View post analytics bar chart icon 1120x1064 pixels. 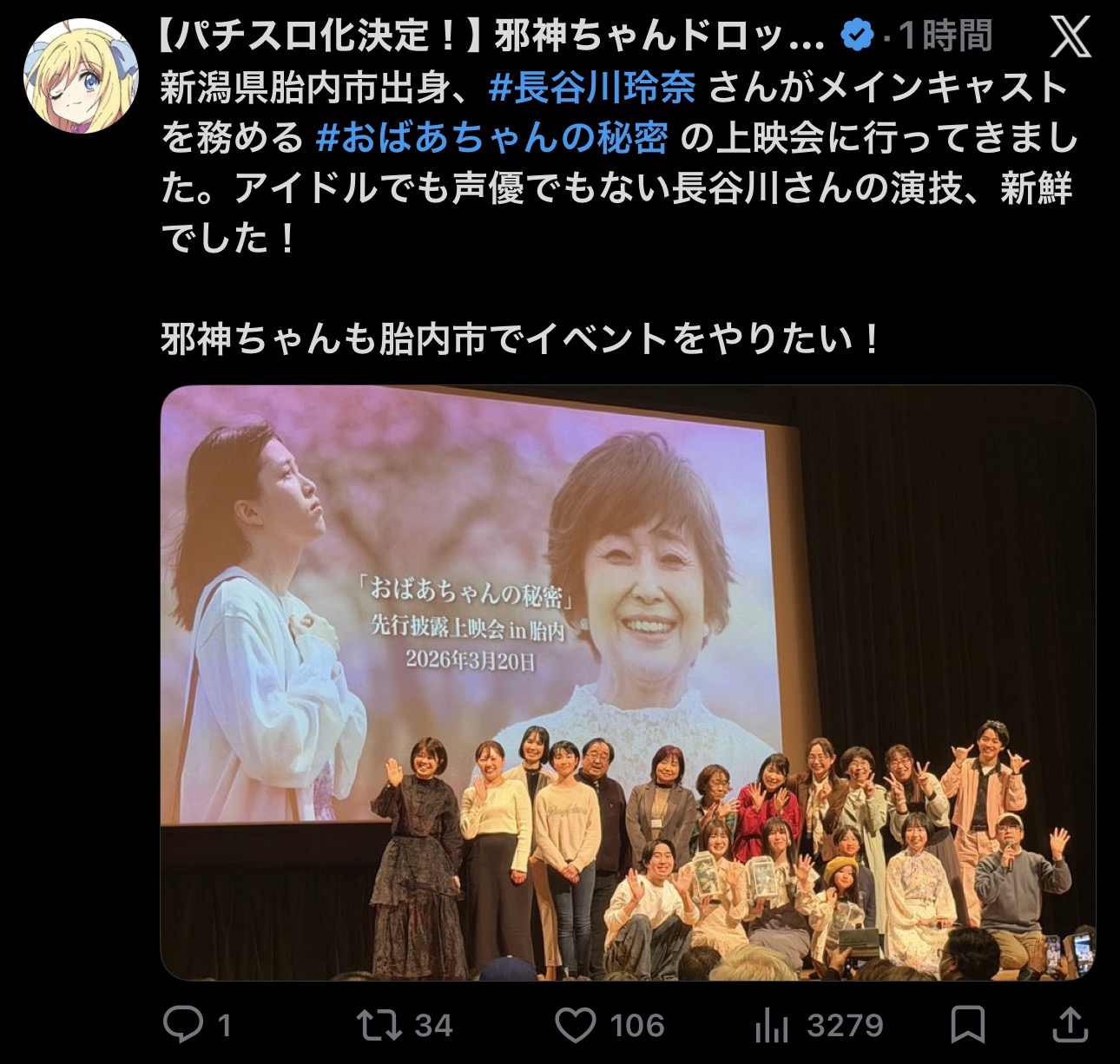(x=771, y=1026)
